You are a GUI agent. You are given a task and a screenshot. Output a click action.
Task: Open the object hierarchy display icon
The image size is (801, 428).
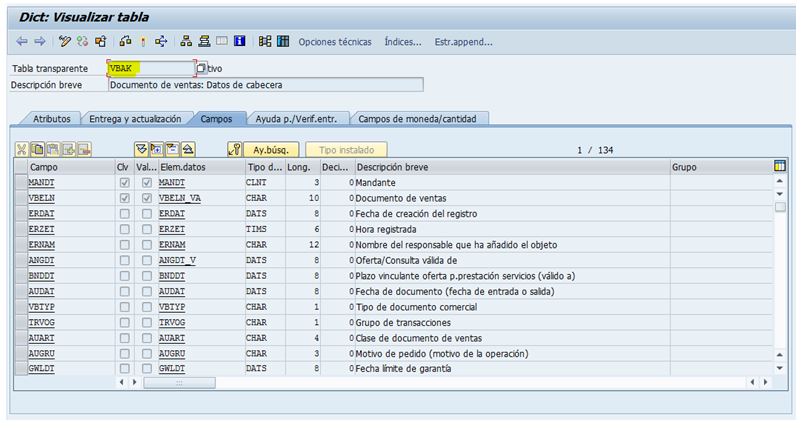pyautogui.click(x=185, y=42)
